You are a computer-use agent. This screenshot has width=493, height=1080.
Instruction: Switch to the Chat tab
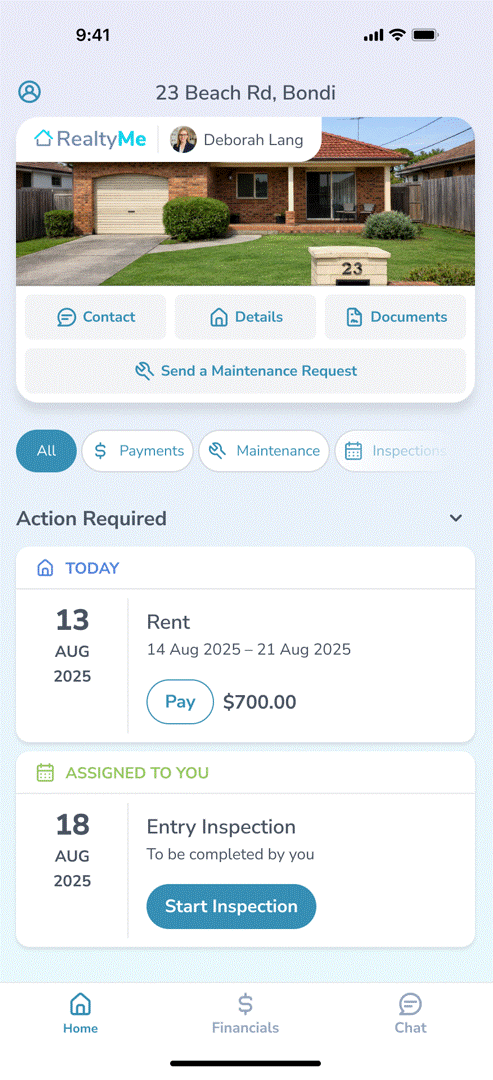click(x=410, y=1014)
